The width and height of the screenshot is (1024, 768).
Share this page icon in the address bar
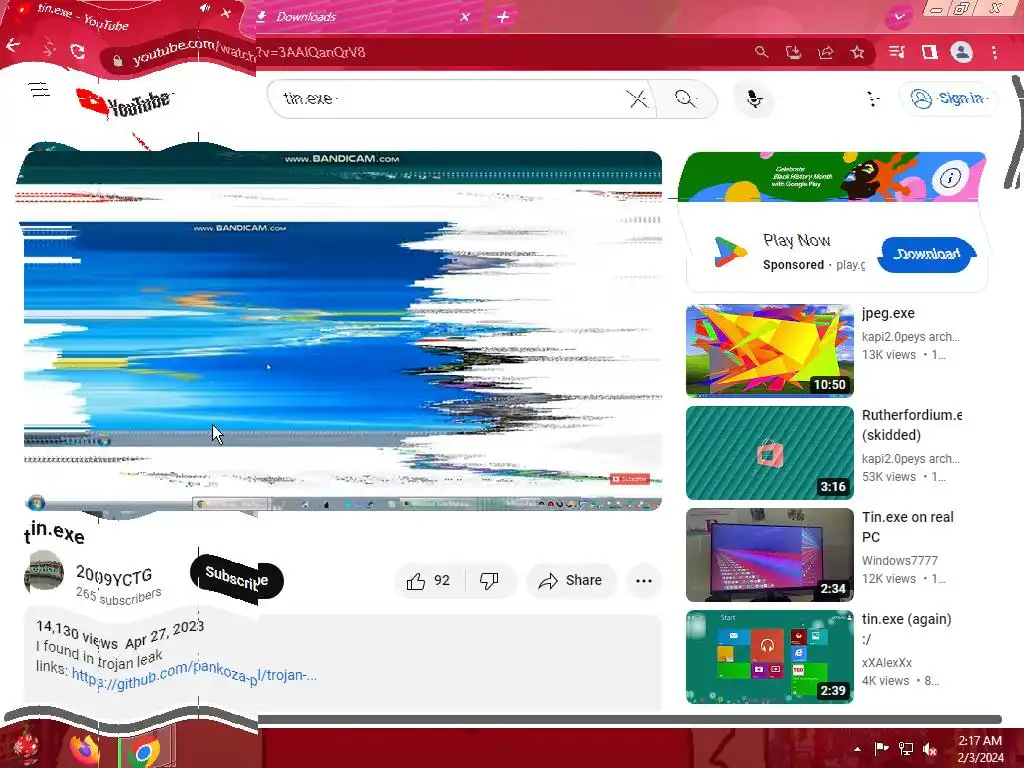pyautogui.click(x=825, y=52)
